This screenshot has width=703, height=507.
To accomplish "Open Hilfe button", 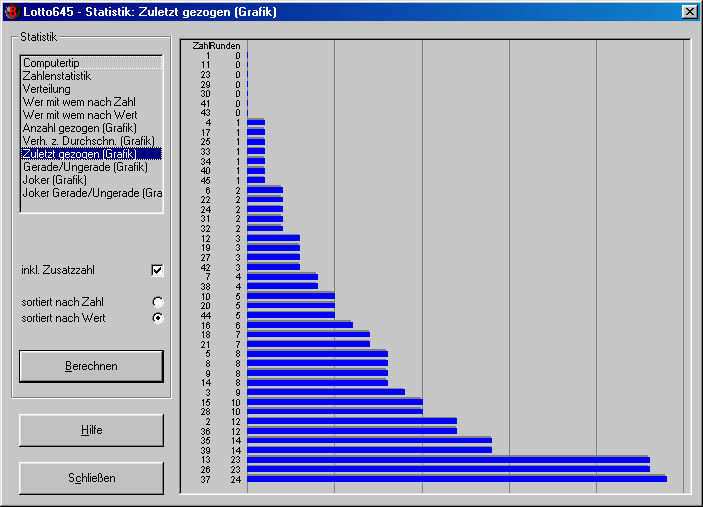I will click(x=91, y=430).
